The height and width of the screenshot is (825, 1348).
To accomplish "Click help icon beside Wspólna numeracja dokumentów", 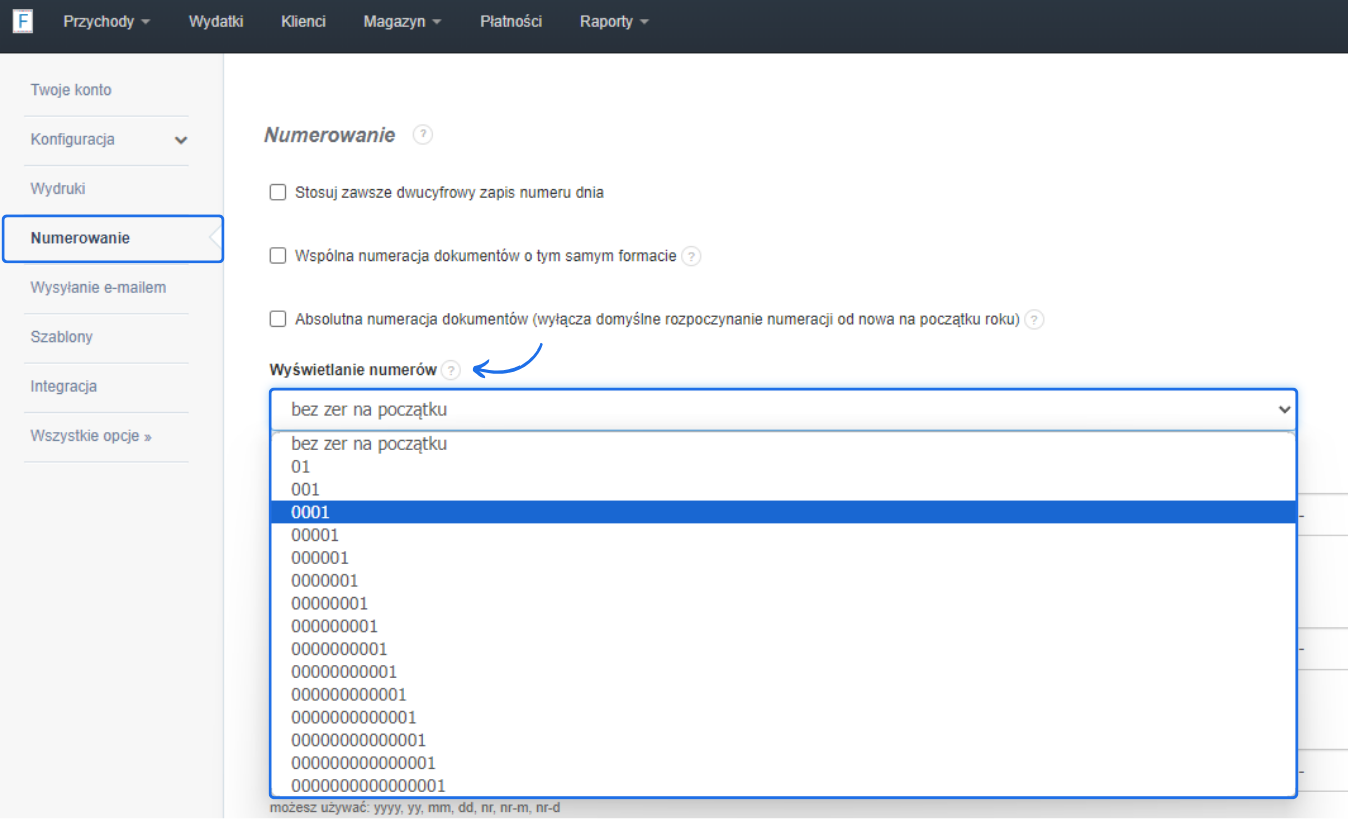I will [691, 256].
